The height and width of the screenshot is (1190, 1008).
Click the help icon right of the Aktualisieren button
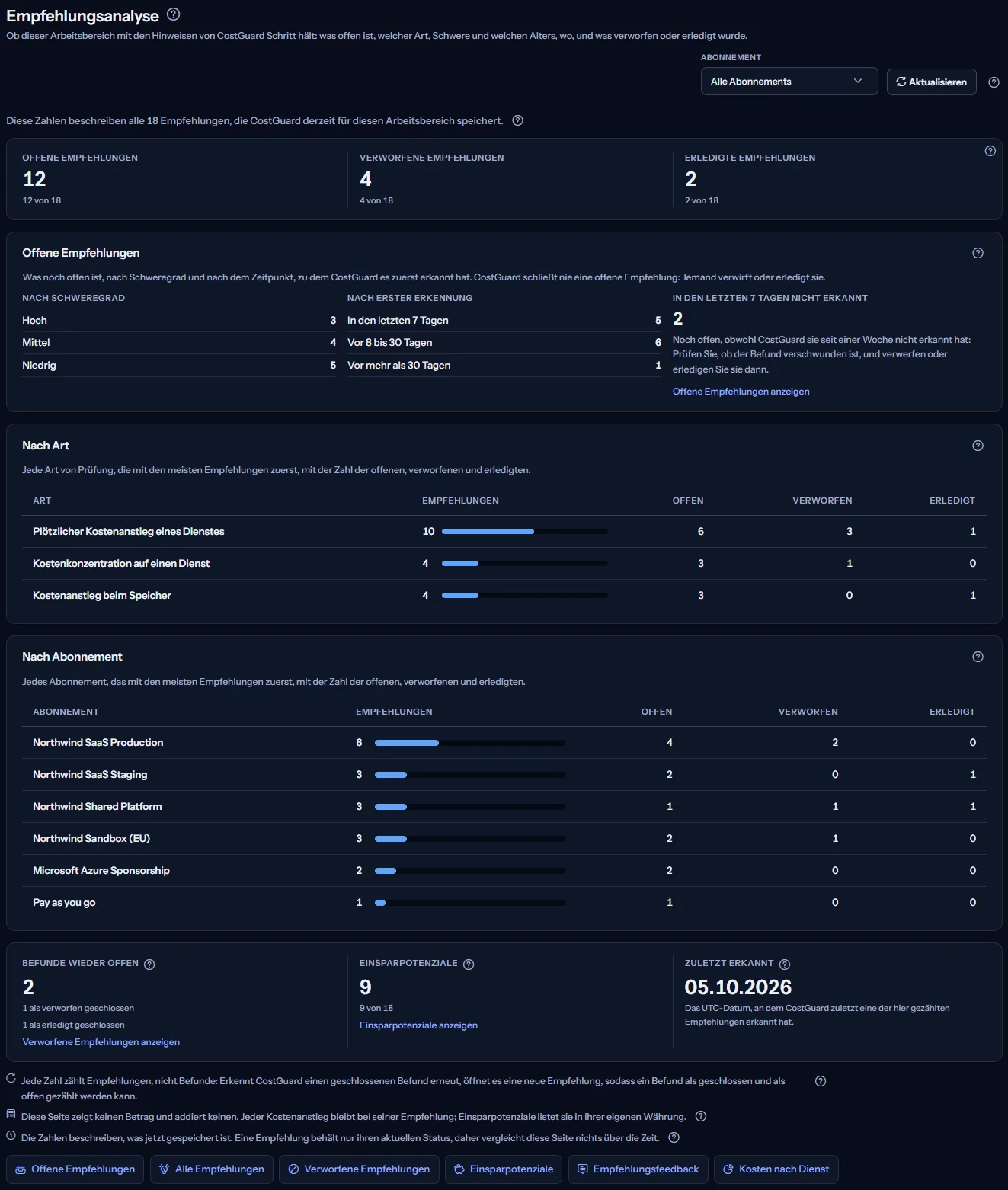coord(994,82)
